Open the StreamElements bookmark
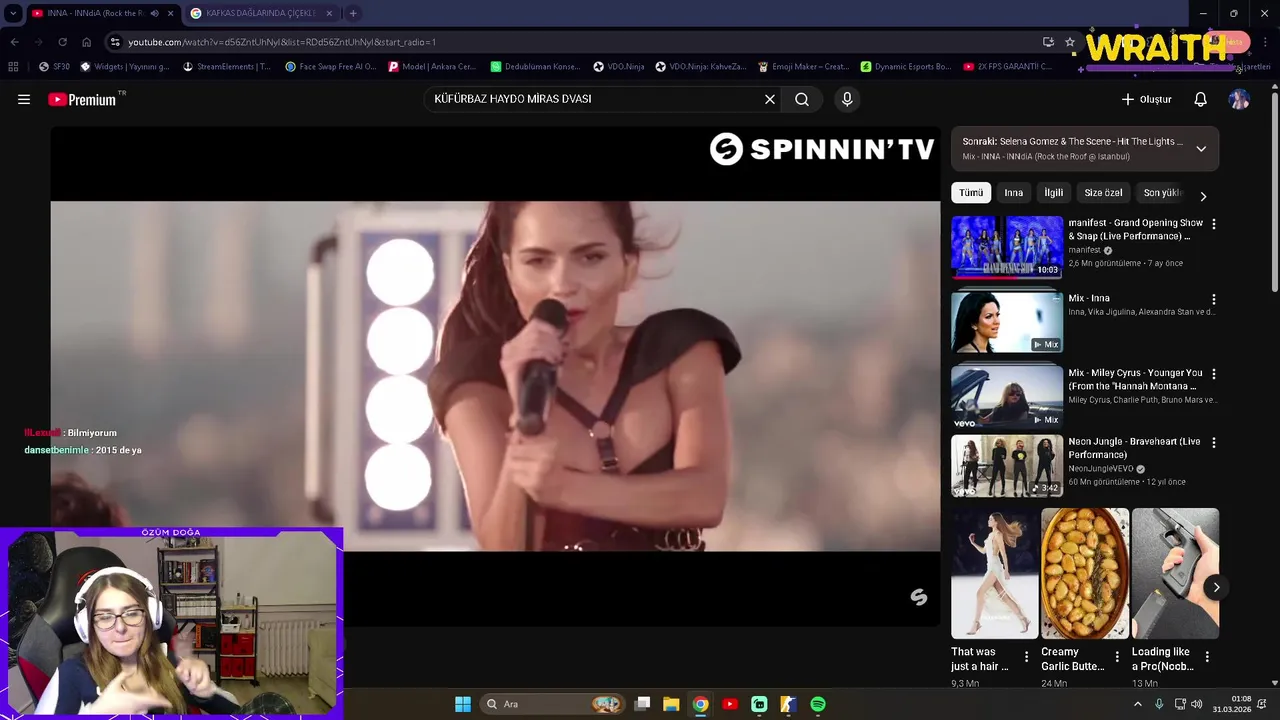1280x720 pixels. click(227, 67)
